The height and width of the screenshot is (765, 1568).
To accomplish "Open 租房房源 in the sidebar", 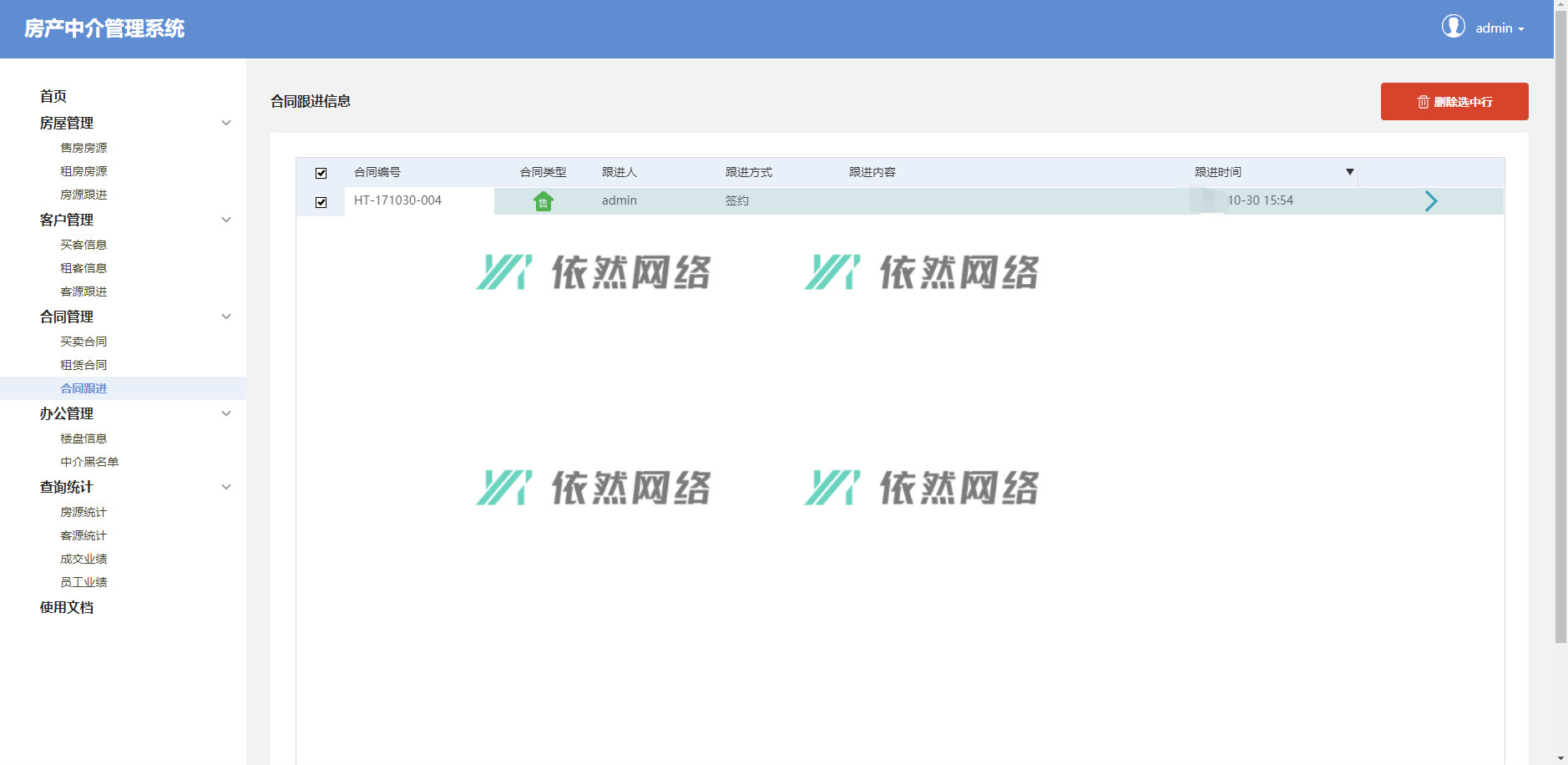I will coord(83,171).
